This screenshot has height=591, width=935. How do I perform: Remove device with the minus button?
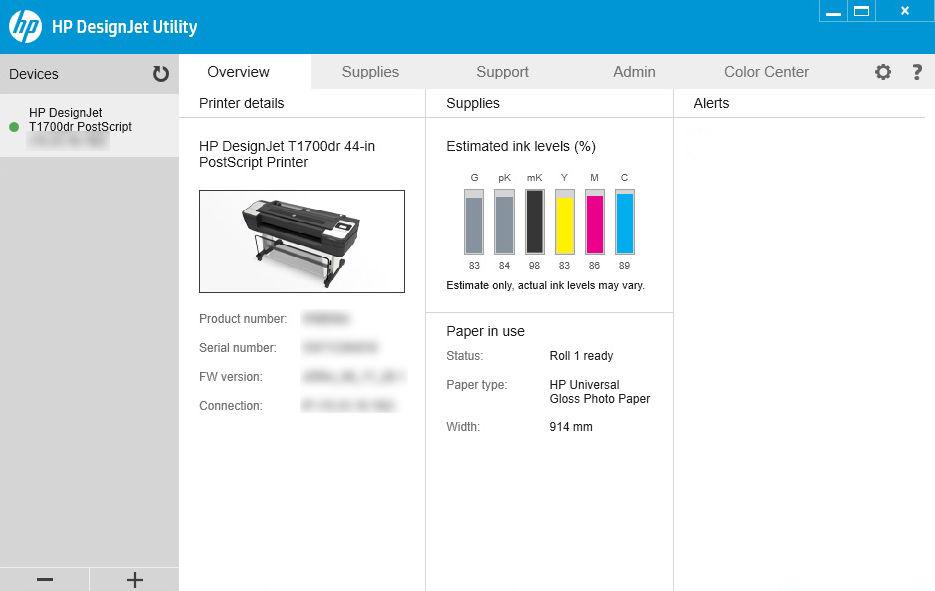tap(45, 579)
